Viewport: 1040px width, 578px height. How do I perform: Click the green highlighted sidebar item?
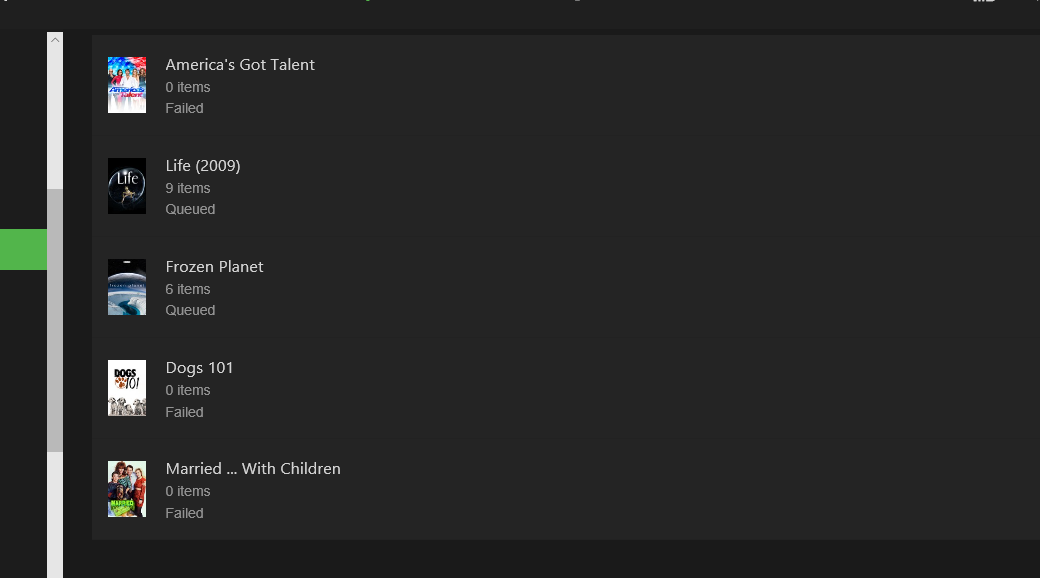pyautogui.click(x=23, y=249)
